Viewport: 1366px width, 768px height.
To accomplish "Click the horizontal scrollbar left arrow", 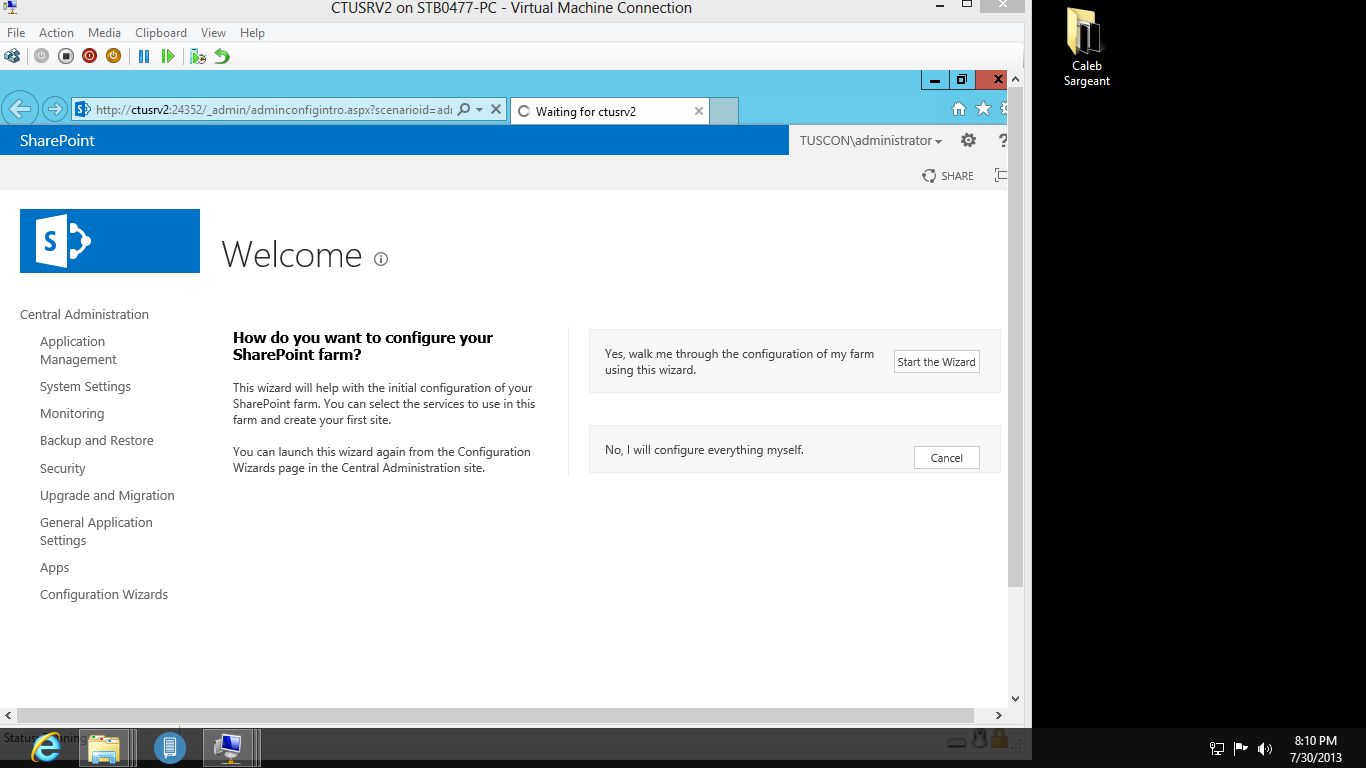I will coord(8,715).
